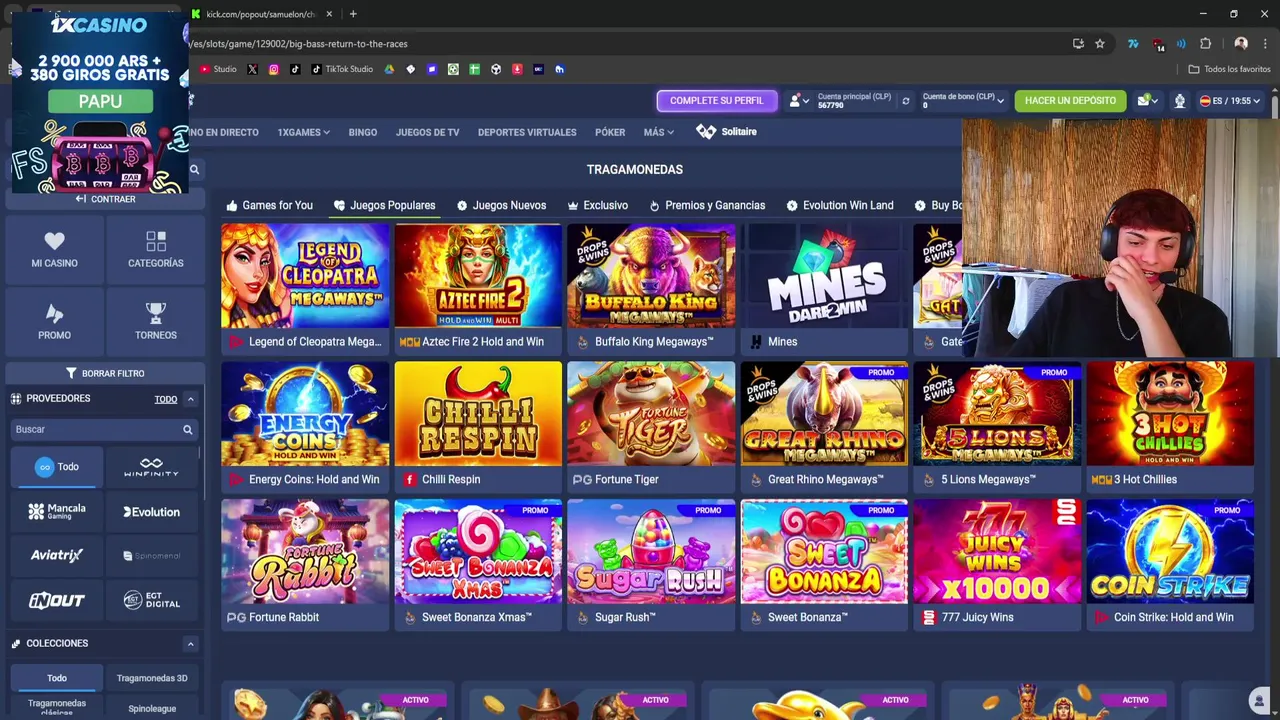
Task: Open the Promo section in sidebar
Action: (54, 321)
